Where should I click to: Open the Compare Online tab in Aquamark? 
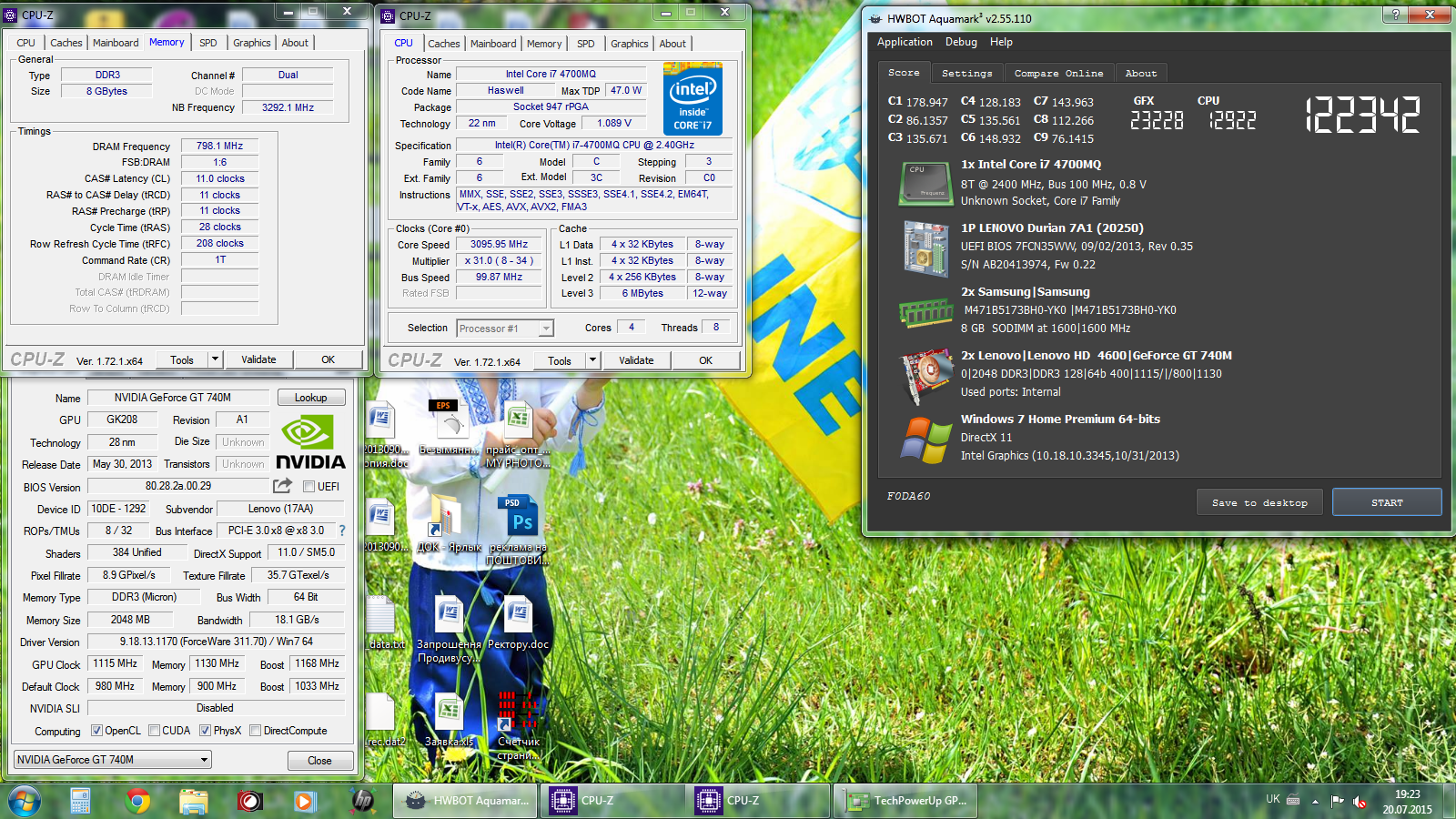pos(1058,74)
